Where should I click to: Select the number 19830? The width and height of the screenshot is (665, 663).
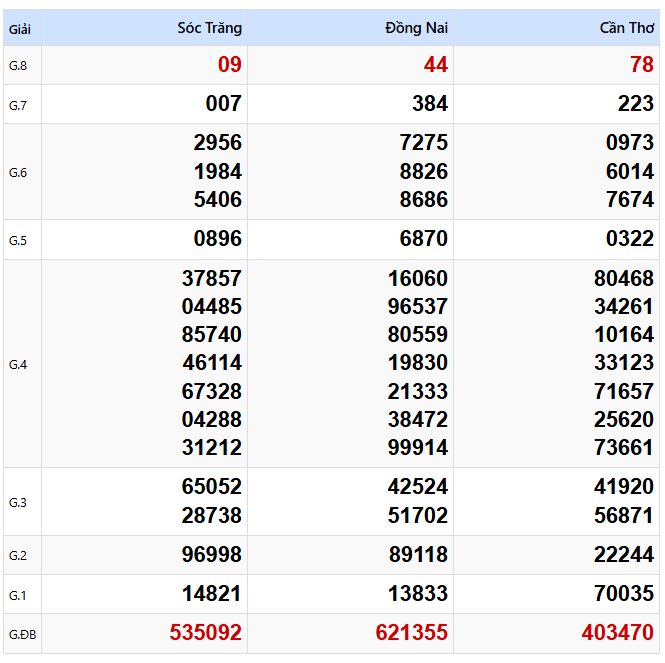point(418,363)
